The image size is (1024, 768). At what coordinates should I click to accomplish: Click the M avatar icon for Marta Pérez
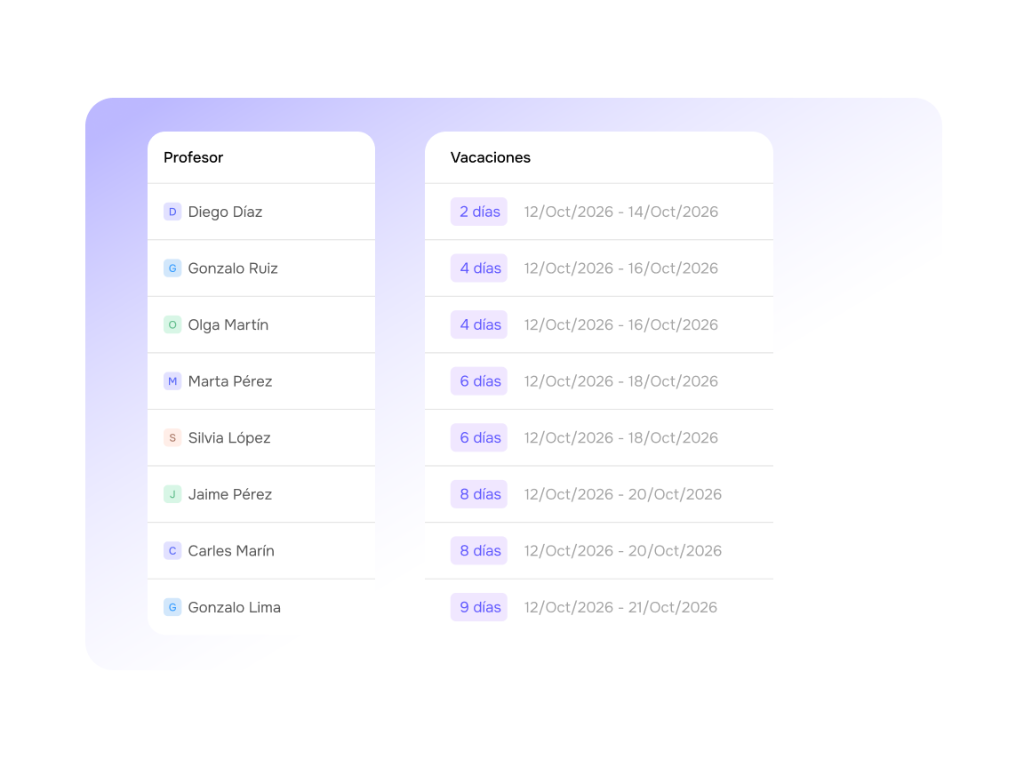point(172,381)
